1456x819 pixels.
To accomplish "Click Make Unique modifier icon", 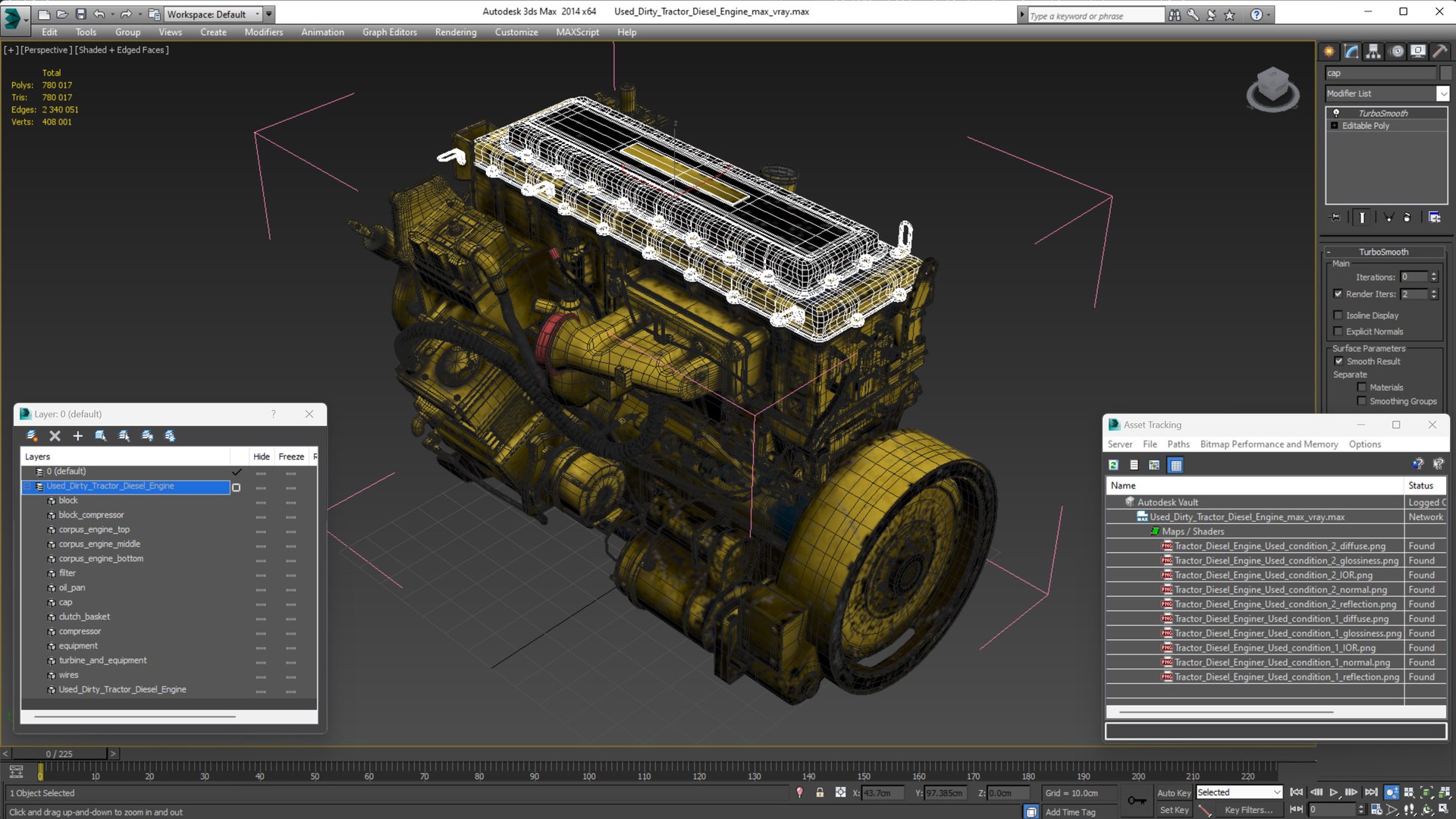I will [x=1389, y=218].
